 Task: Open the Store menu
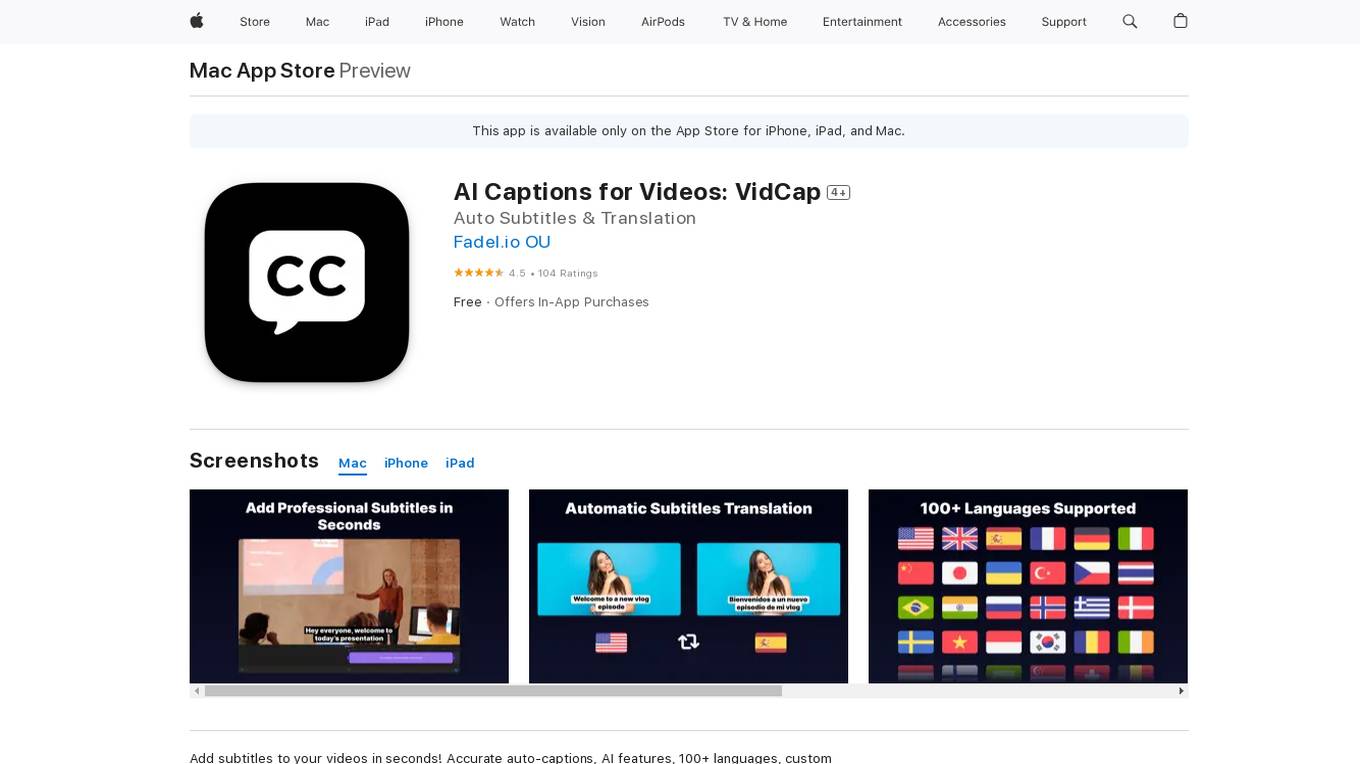(255, 22)
